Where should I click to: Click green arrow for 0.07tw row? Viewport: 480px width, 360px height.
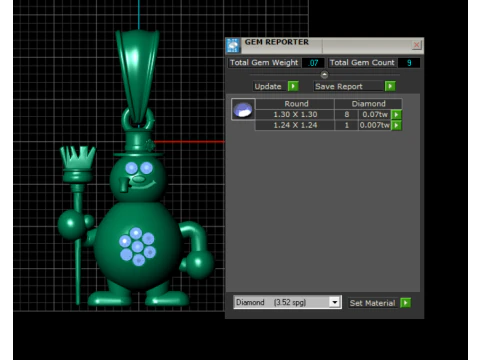(x=396, y=115)
